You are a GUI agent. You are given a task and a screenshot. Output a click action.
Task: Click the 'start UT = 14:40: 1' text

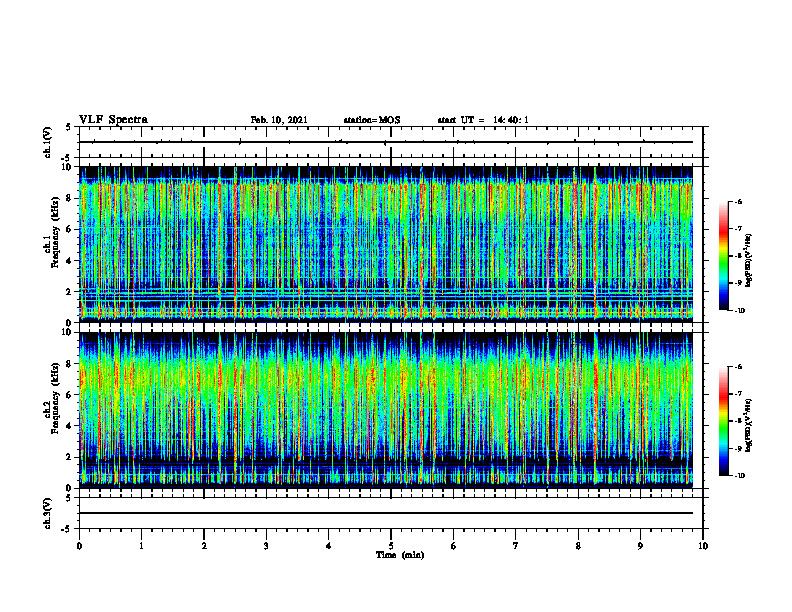pyautogui.click(x=483, y=120)
